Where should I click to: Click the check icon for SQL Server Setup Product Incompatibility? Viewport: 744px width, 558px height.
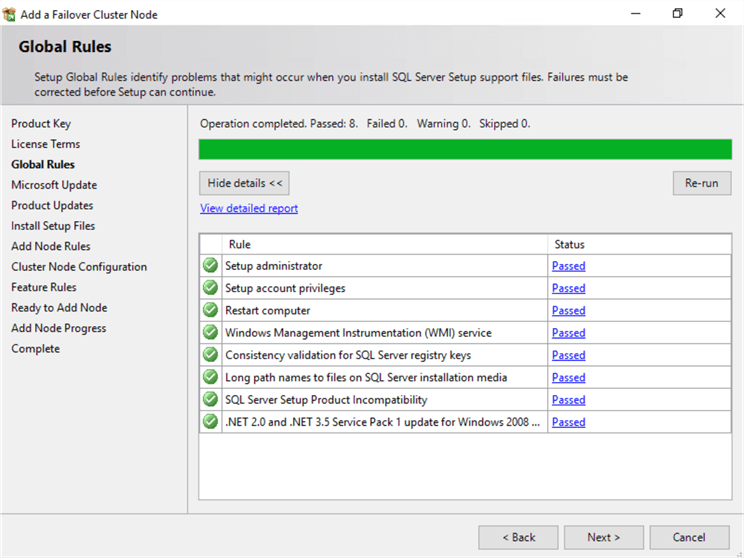pos(210,399)
